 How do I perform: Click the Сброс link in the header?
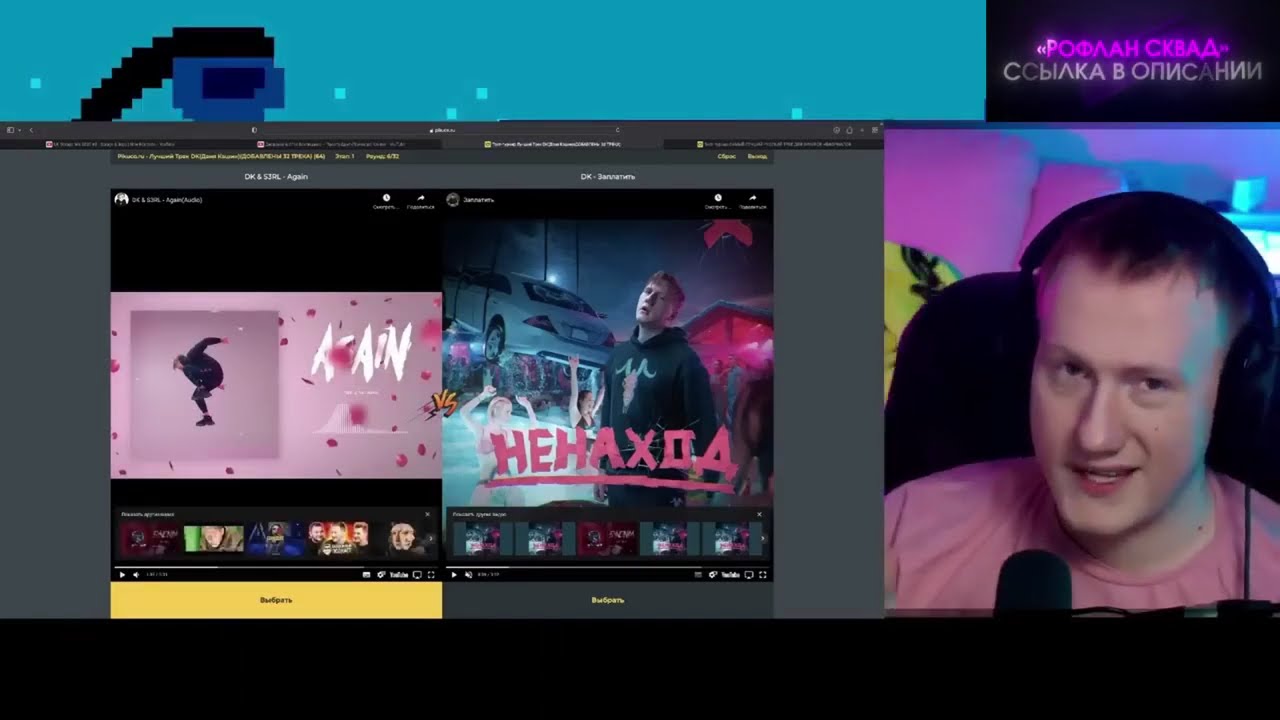tap(727, 156)
